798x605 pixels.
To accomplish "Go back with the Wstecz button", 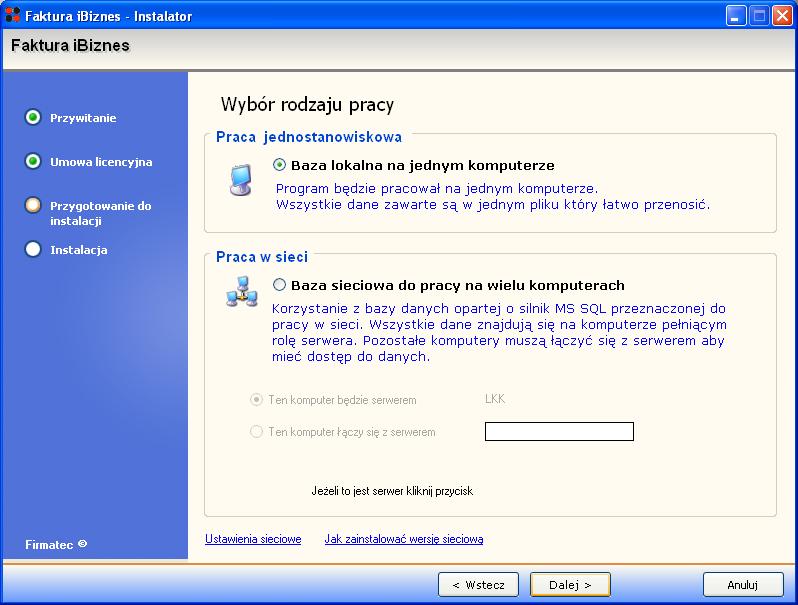I will (x=478, y=585).
